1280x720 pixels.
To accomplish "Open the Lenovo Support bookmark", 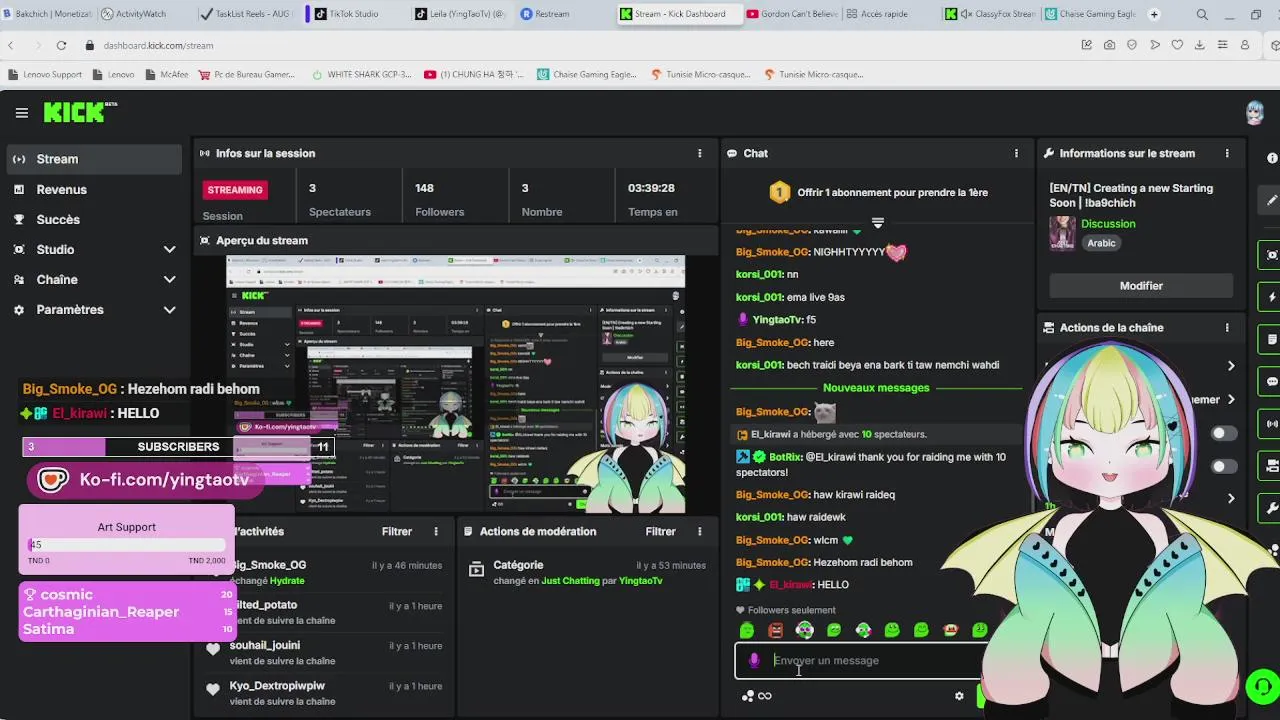I will [x=45, y=74].
